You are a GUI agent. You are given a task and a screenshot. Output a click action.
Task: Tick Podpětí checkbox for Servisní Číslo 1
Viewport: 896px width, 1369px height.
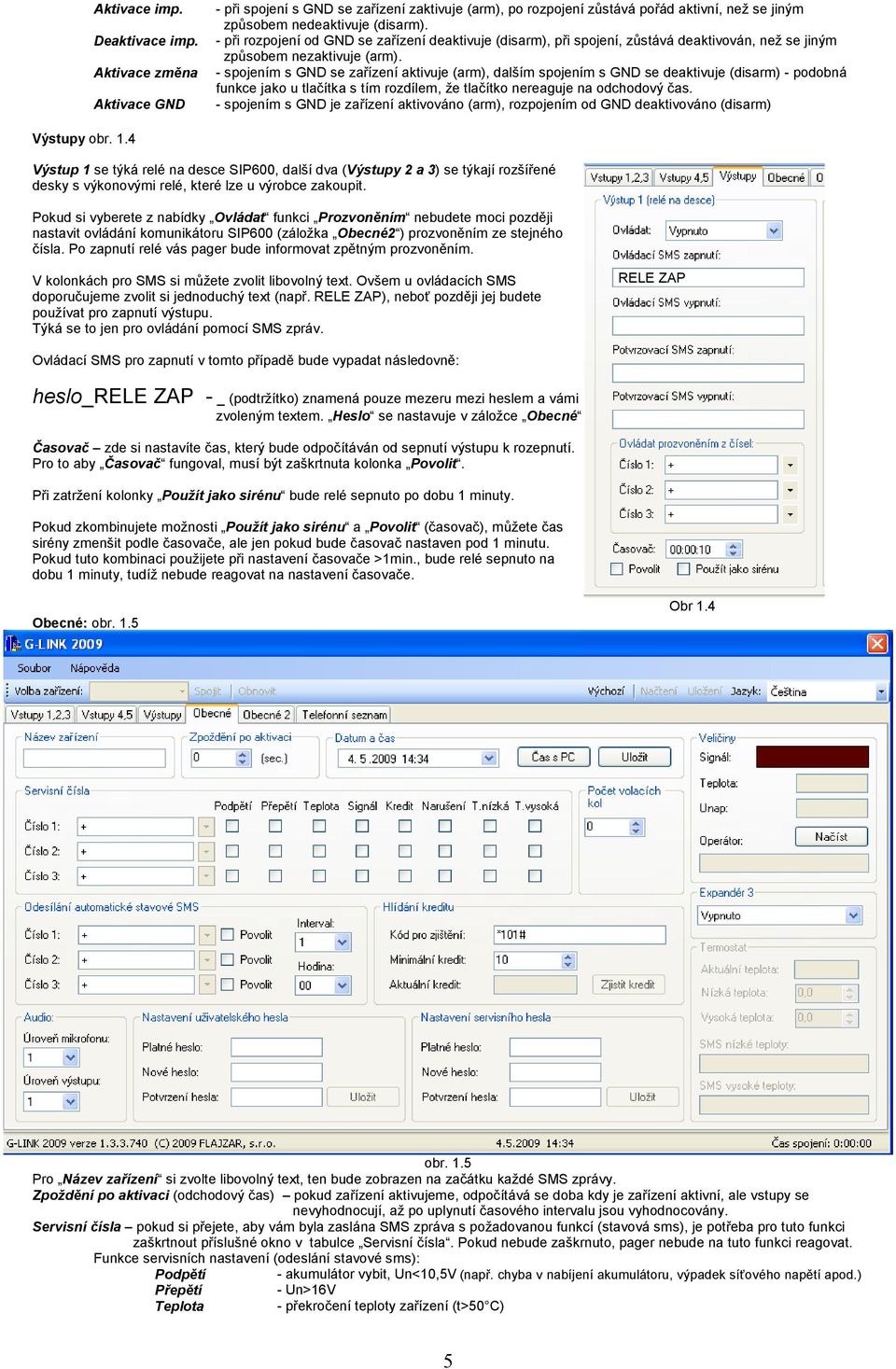click(232, 826)
